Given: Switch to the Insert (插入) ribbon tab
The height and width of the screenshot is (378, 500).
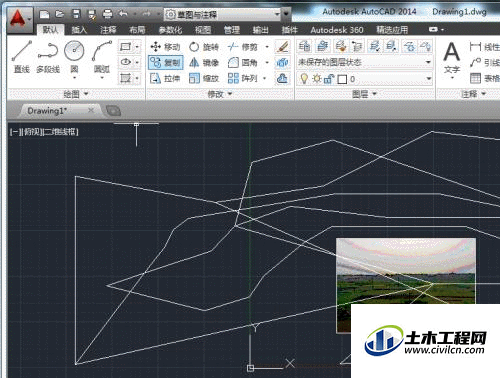Looking at the screenshot, I should coord(79,30).
